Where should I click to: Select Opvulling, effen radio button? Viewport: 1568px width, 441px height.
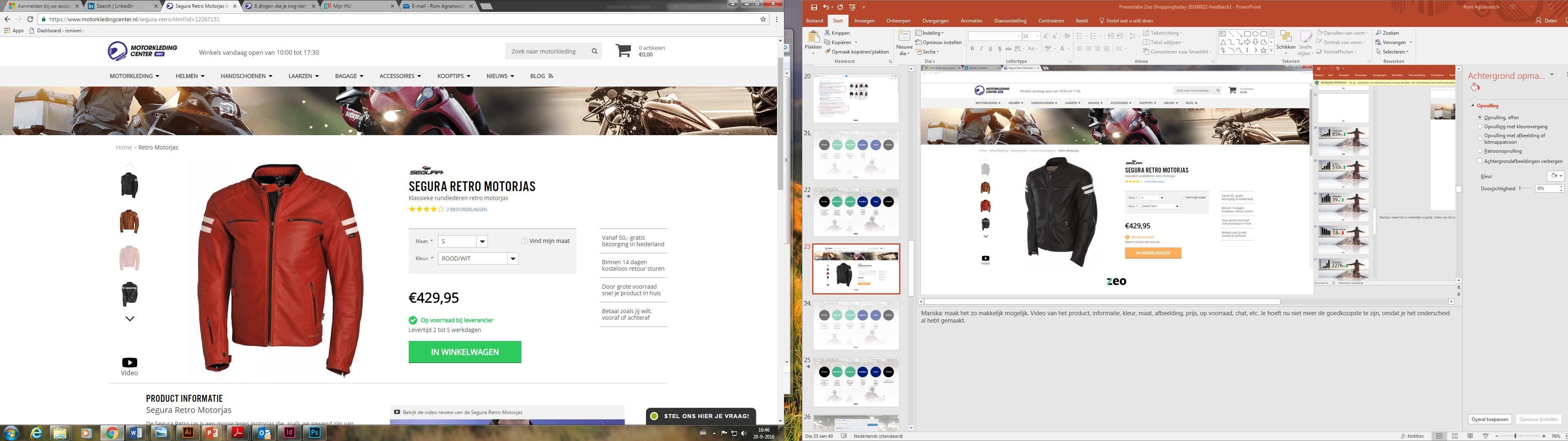[1480, 118]
